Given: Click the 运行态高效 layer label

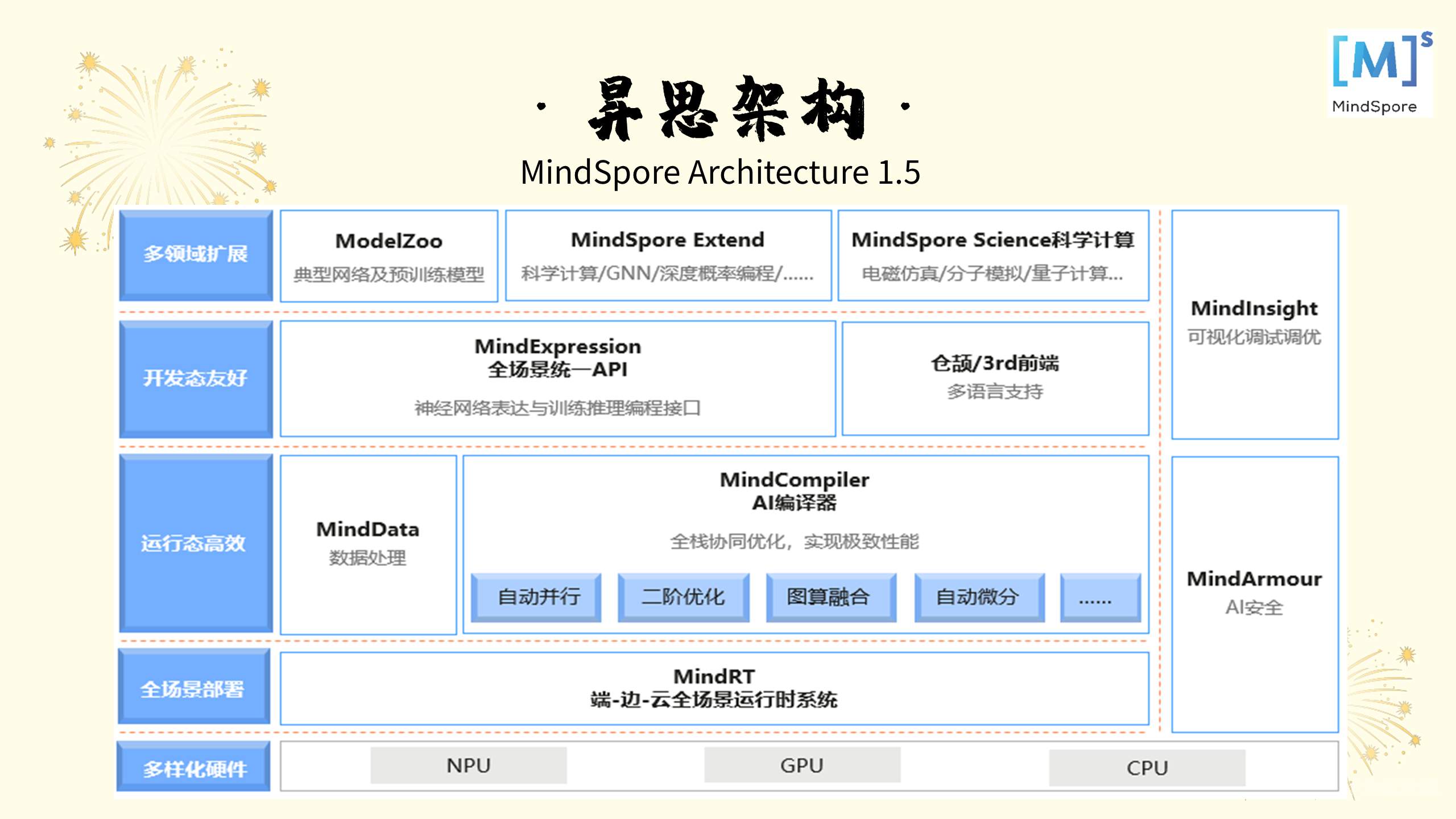Looking at the screenshot, I should (x=196, y=543).
